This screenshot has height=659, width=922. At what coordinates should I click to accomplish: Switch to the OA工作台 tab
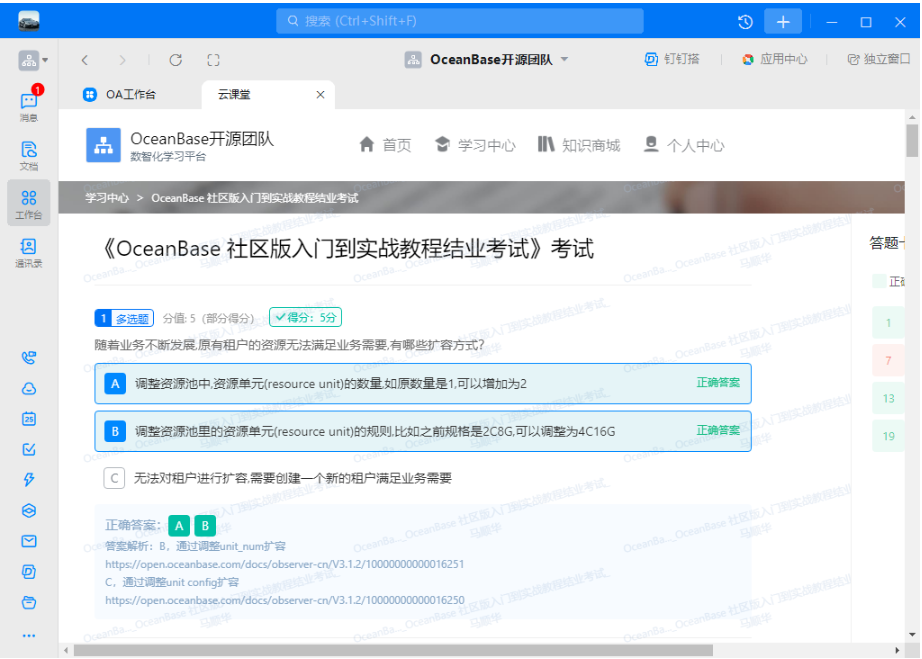click(120, 95)
